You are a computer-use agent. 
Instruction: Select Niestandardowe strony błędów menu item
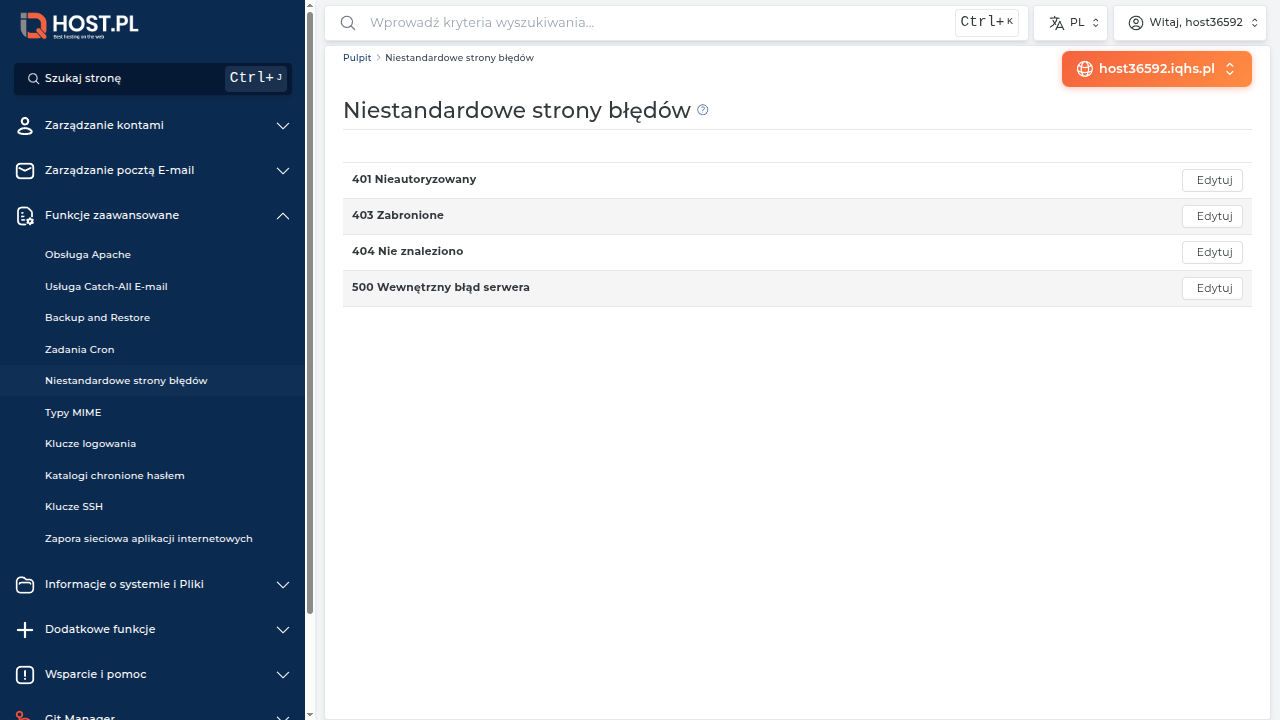(x=126, y=381)
